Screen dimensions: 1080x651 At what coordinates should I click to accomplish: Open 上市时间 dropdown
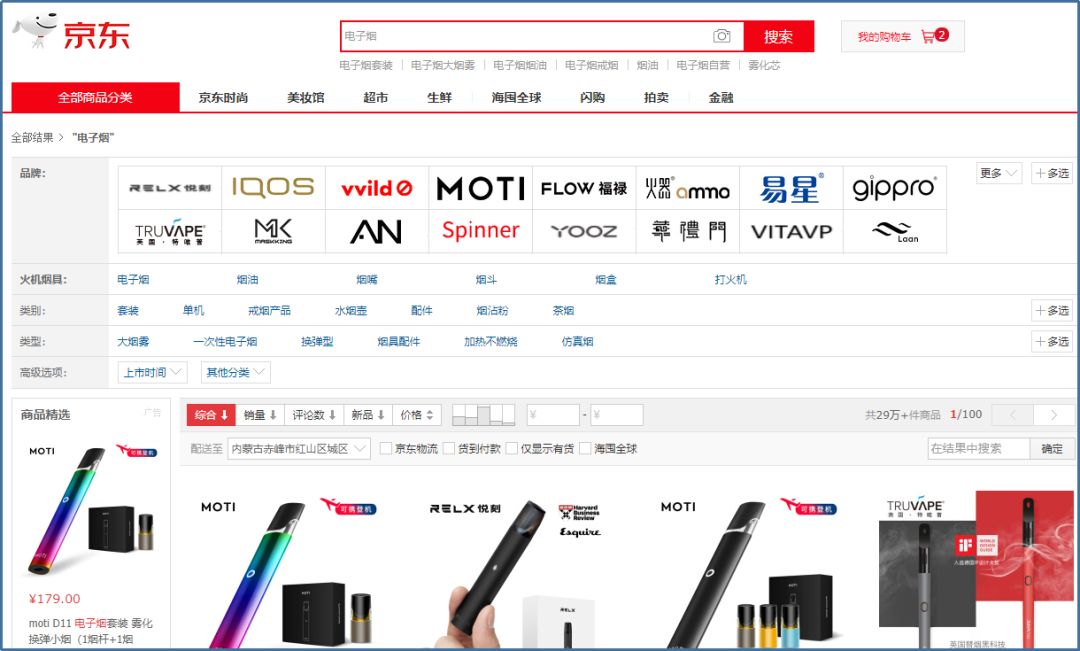[152, 373]
